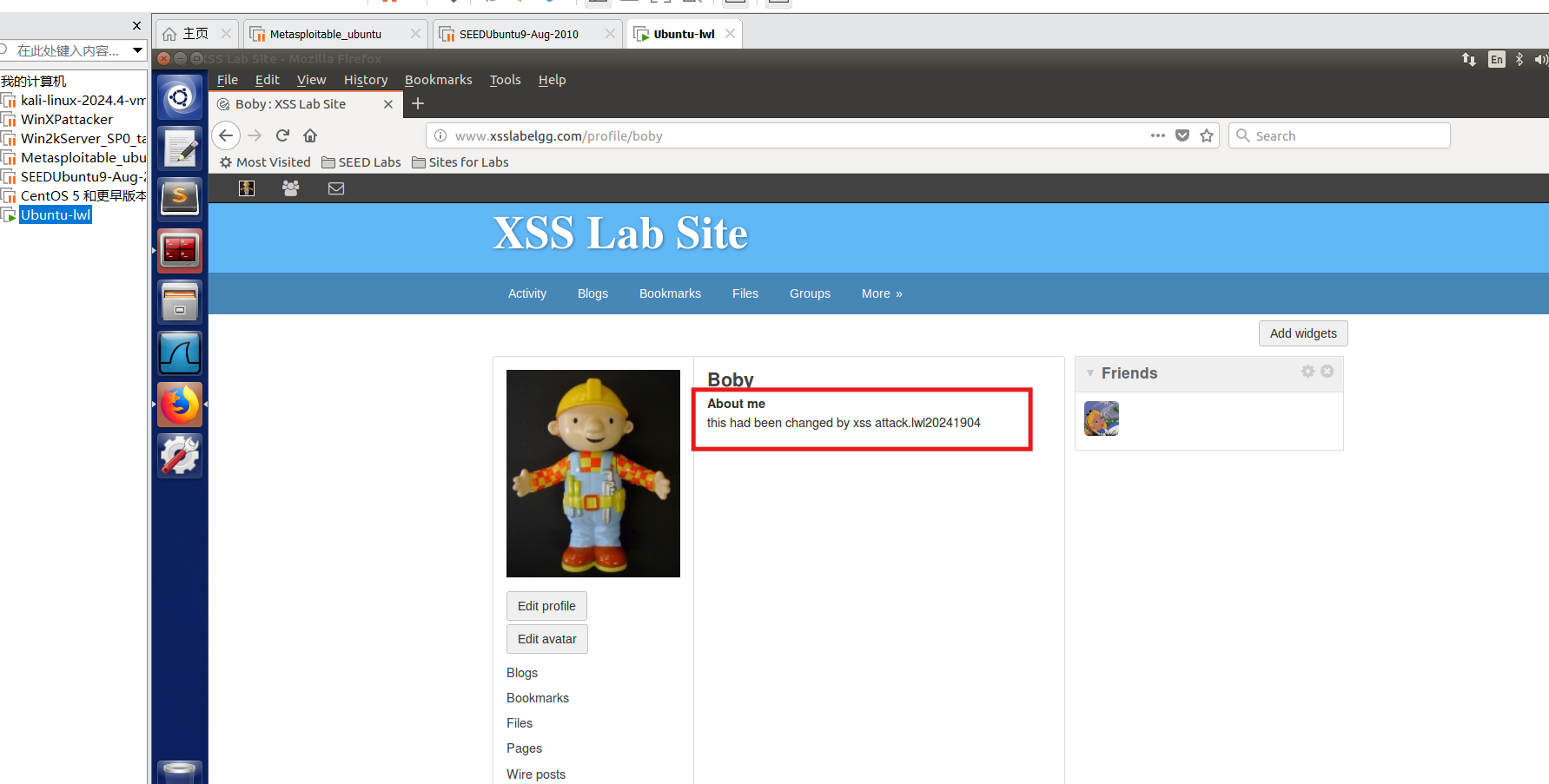
Task: Open network indicator in Ubuntu top panel
Action: (1469, 59)
